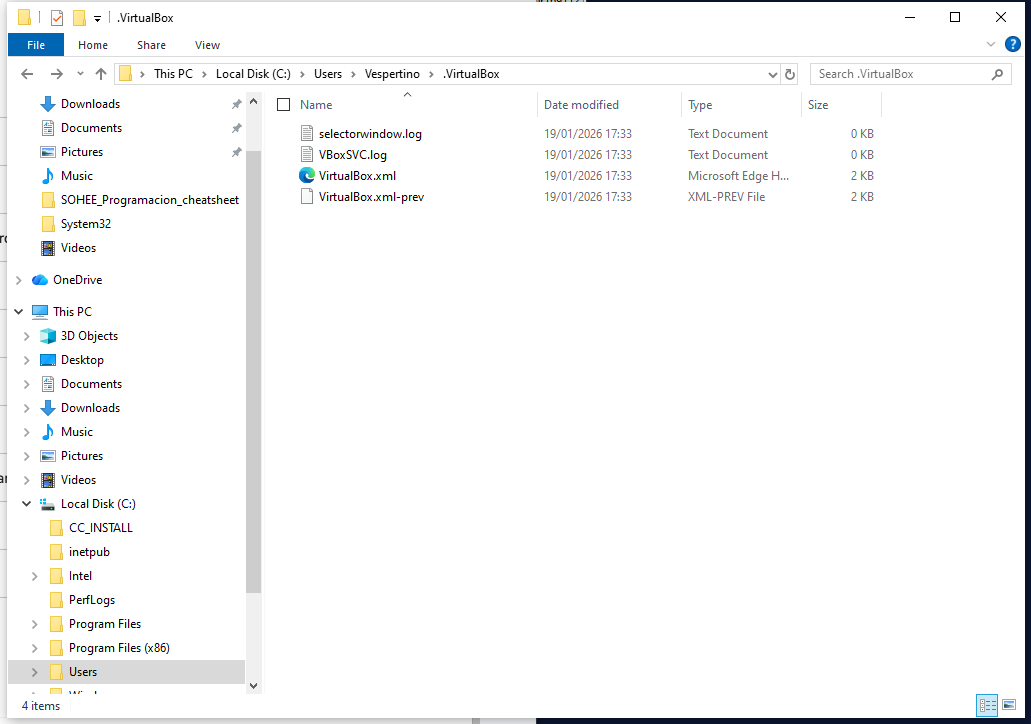
Task: Sort by the Date modified column header
Action: click(581, 105)
